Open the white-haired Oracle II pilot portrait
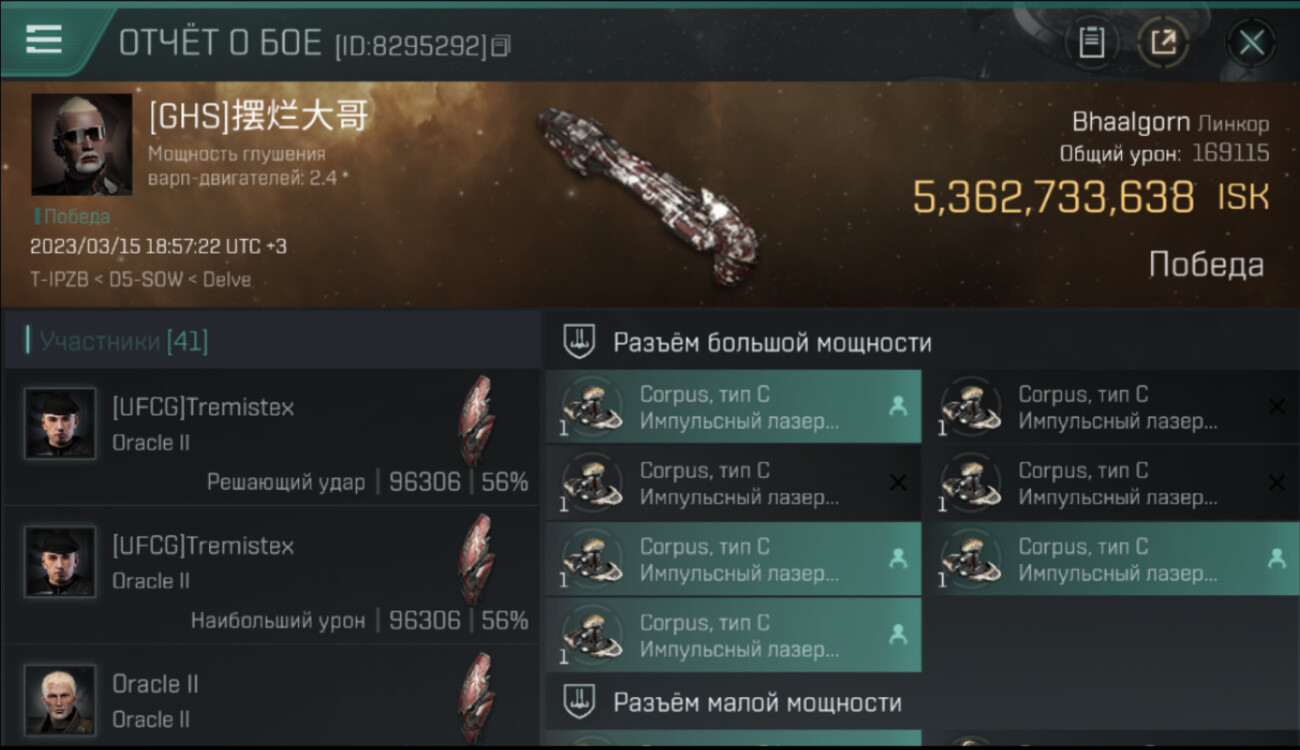 [x=60, y=700]
